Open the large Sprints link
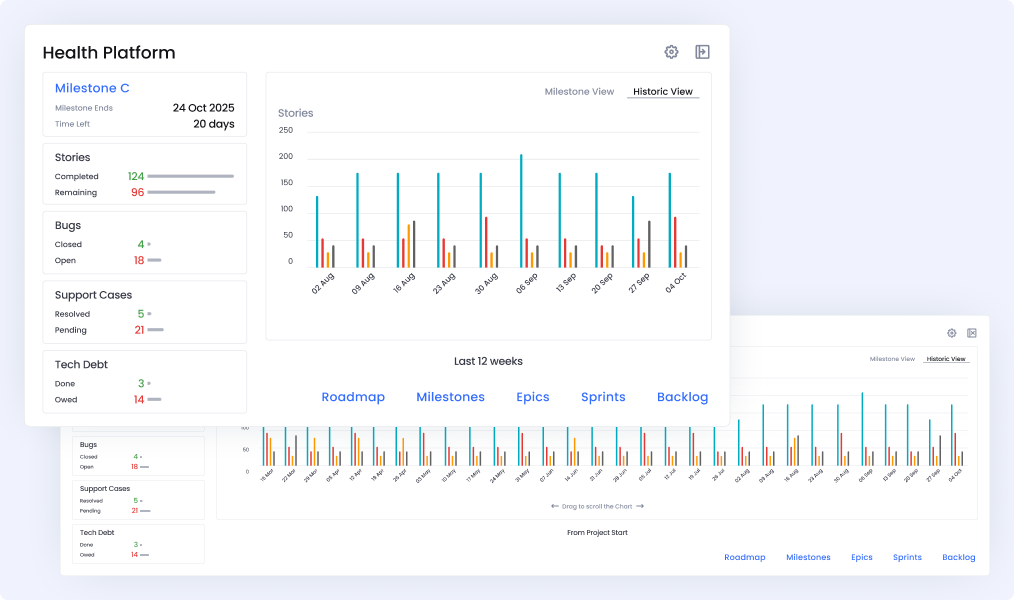The image size is (1014, 600). (x=603, y=397)
